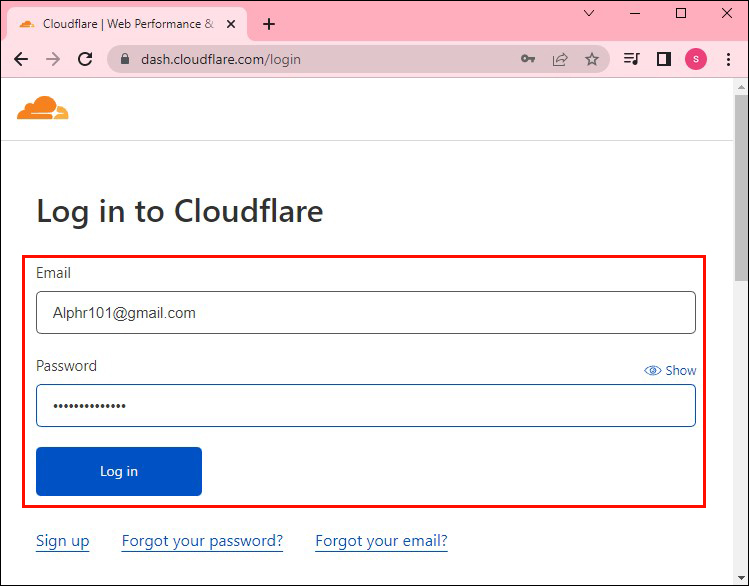
Task: Open the media control icon
Action: point(631,59)
